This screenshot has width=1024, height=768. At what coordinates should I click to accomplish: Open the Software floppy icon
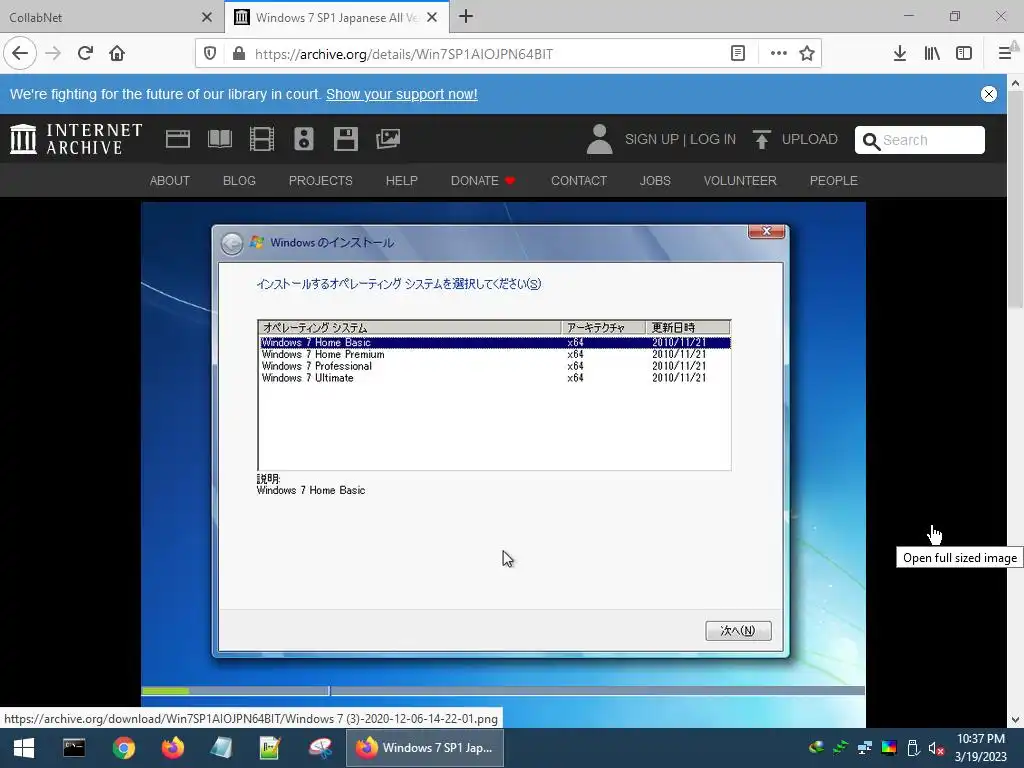[345, 139]
